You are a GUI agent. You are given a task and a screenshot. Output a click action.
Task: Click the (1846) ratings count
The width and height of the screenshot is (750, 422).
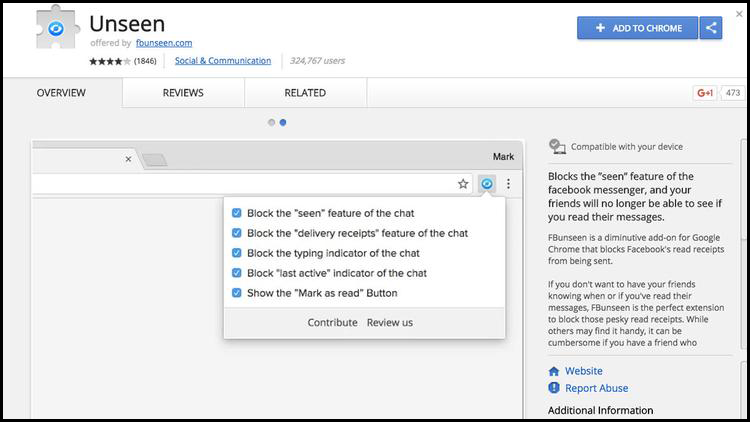(x=145, y=61)
